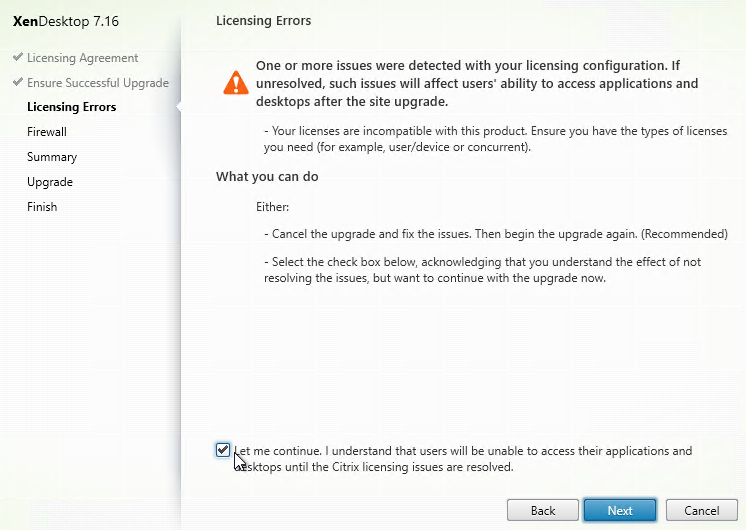Image resolution: width=746 pixels, height=530 pixels.
Task: Select the Upgrade step in sidebar
Action: (x=50, y=182)
